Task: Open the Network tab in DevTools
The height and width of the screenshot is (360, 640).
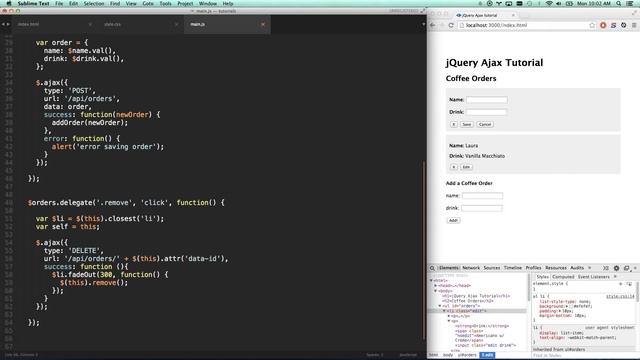Action: pos(471,268)
